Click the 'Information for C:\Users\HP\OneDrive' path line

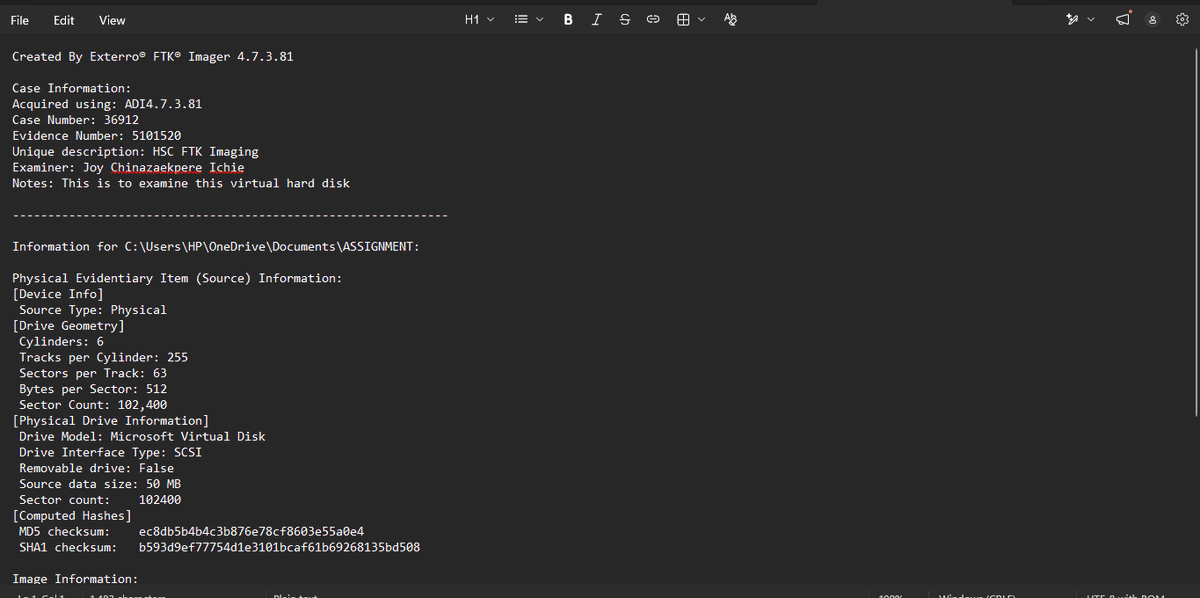tap(215, 247)
